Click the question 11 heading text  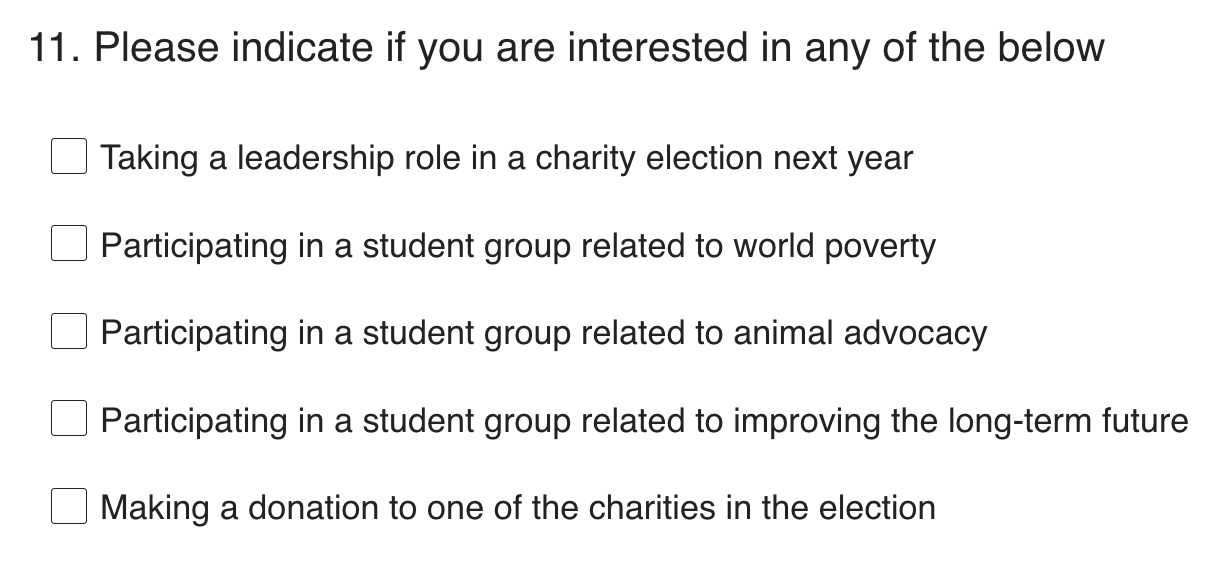click(566, 48)
